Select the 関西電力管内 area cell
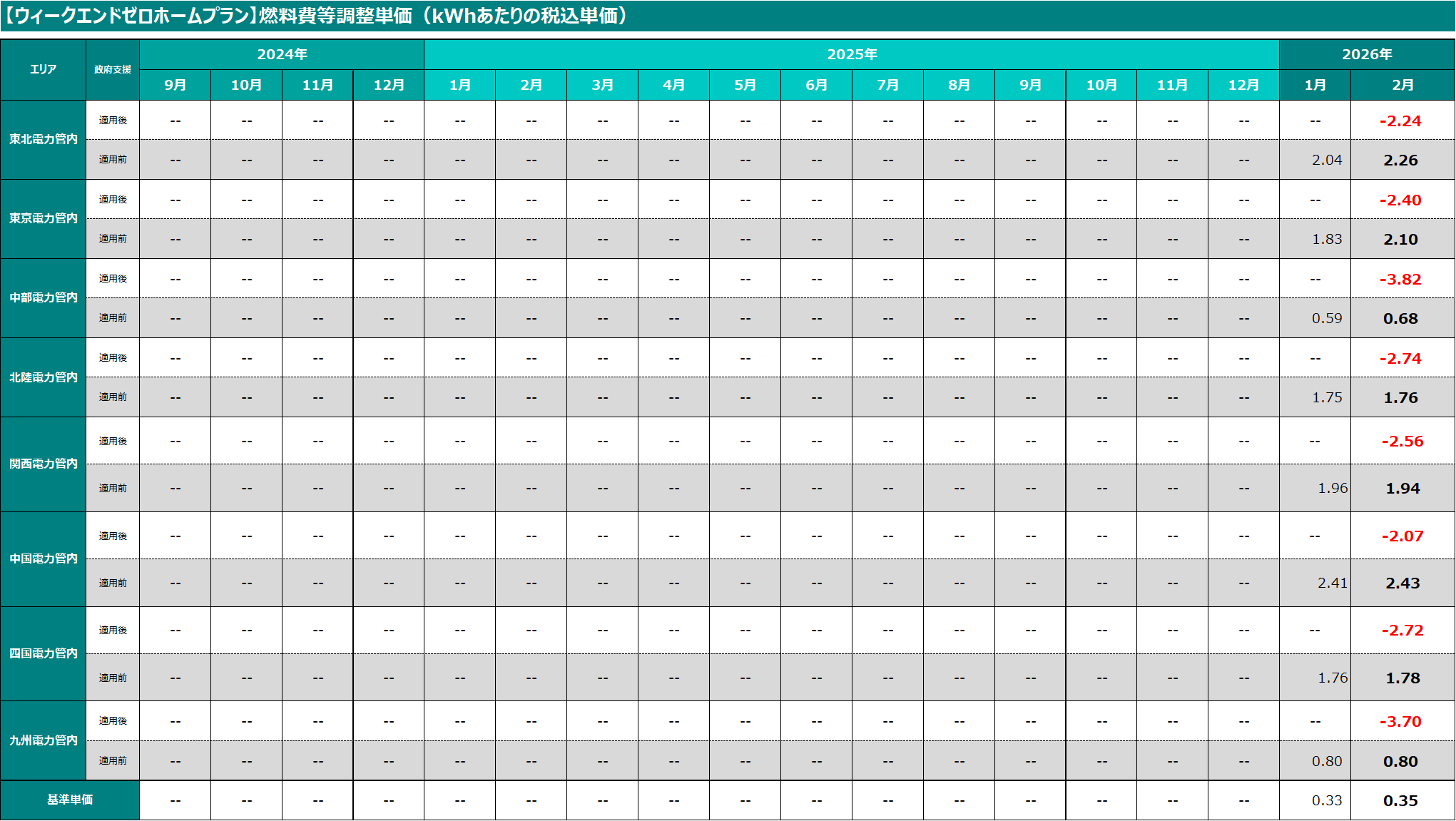 point(43,464)
